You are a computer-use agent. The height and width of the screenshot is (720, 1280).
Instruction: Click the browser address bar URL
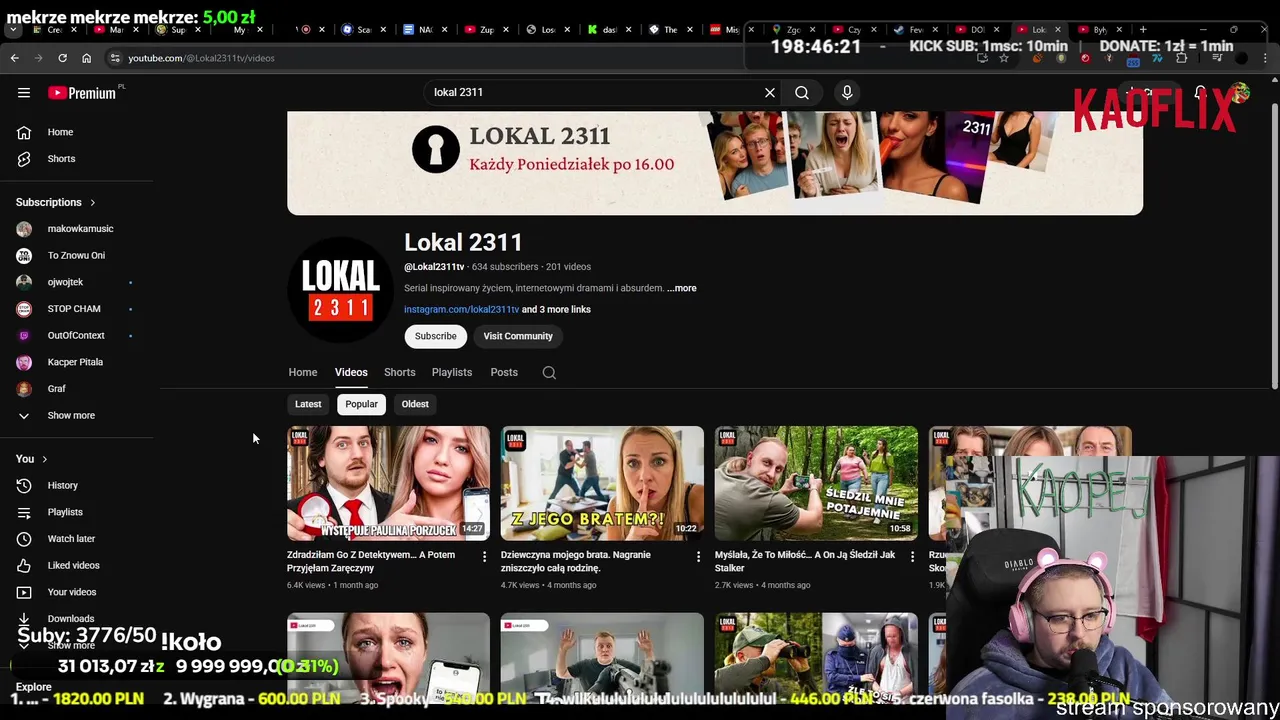[x=201, y=58]
